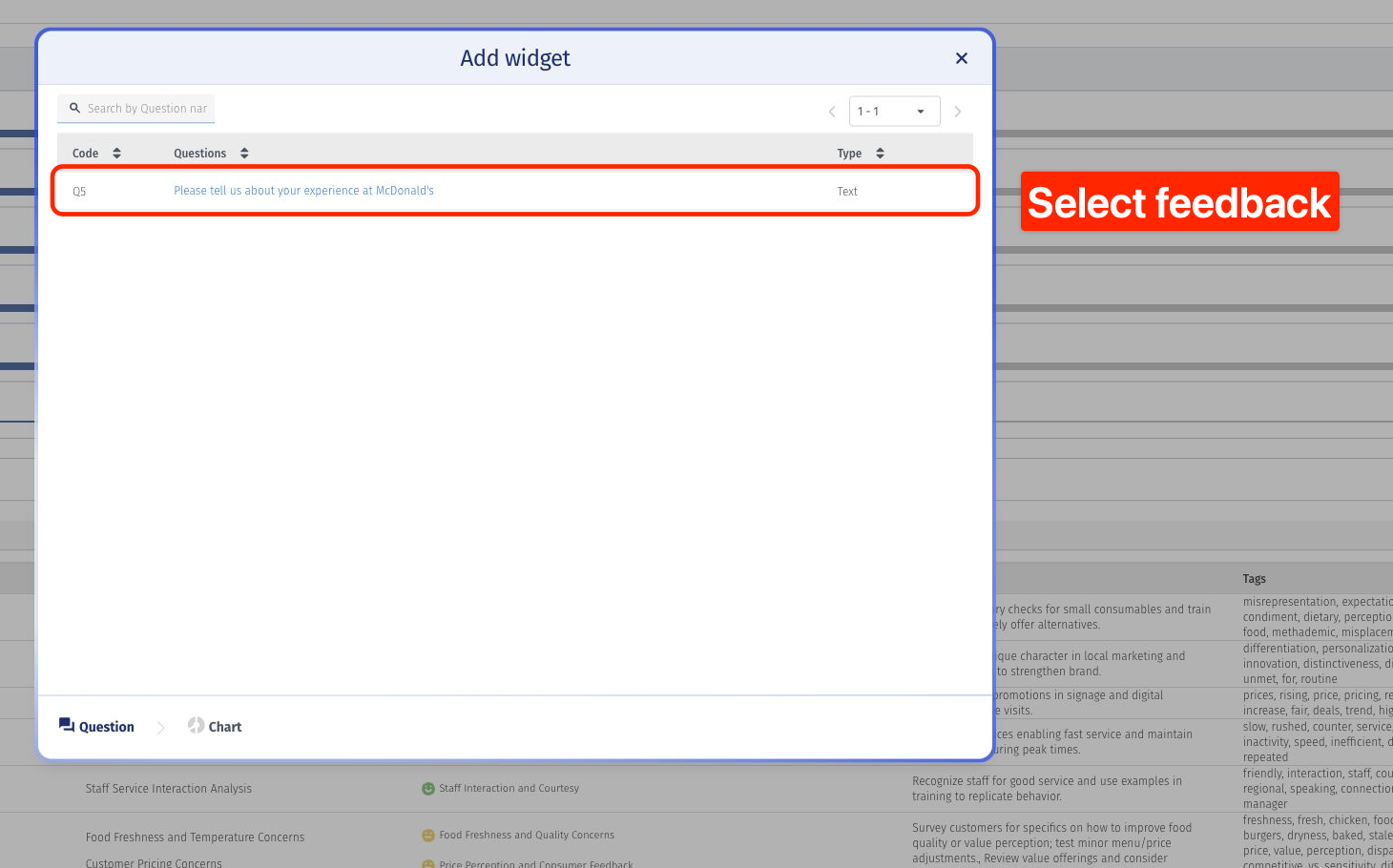Viewport: 1393px width, 868px height.
Task: Click the Tags column header in background
Action: click(1254, 579)
